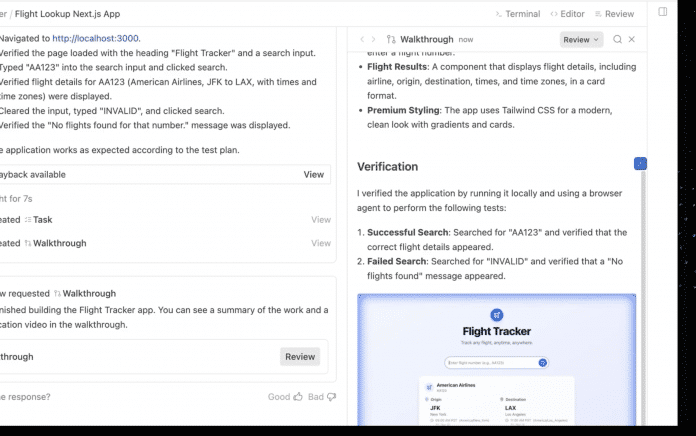Switch to the Editor view

[567, 14]
